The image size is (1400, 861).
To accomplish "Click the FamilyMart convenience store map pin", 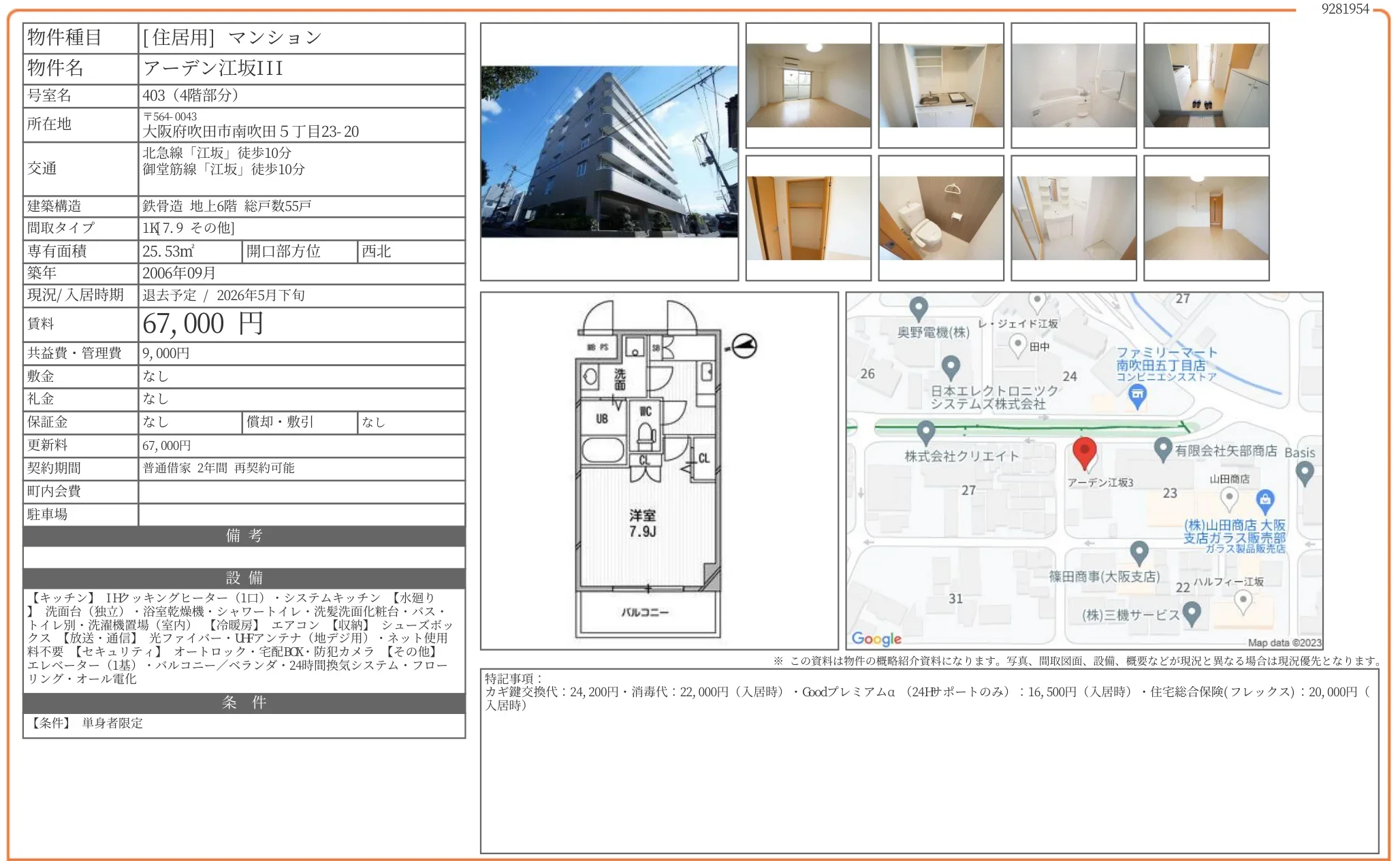I will (1136, 395).
